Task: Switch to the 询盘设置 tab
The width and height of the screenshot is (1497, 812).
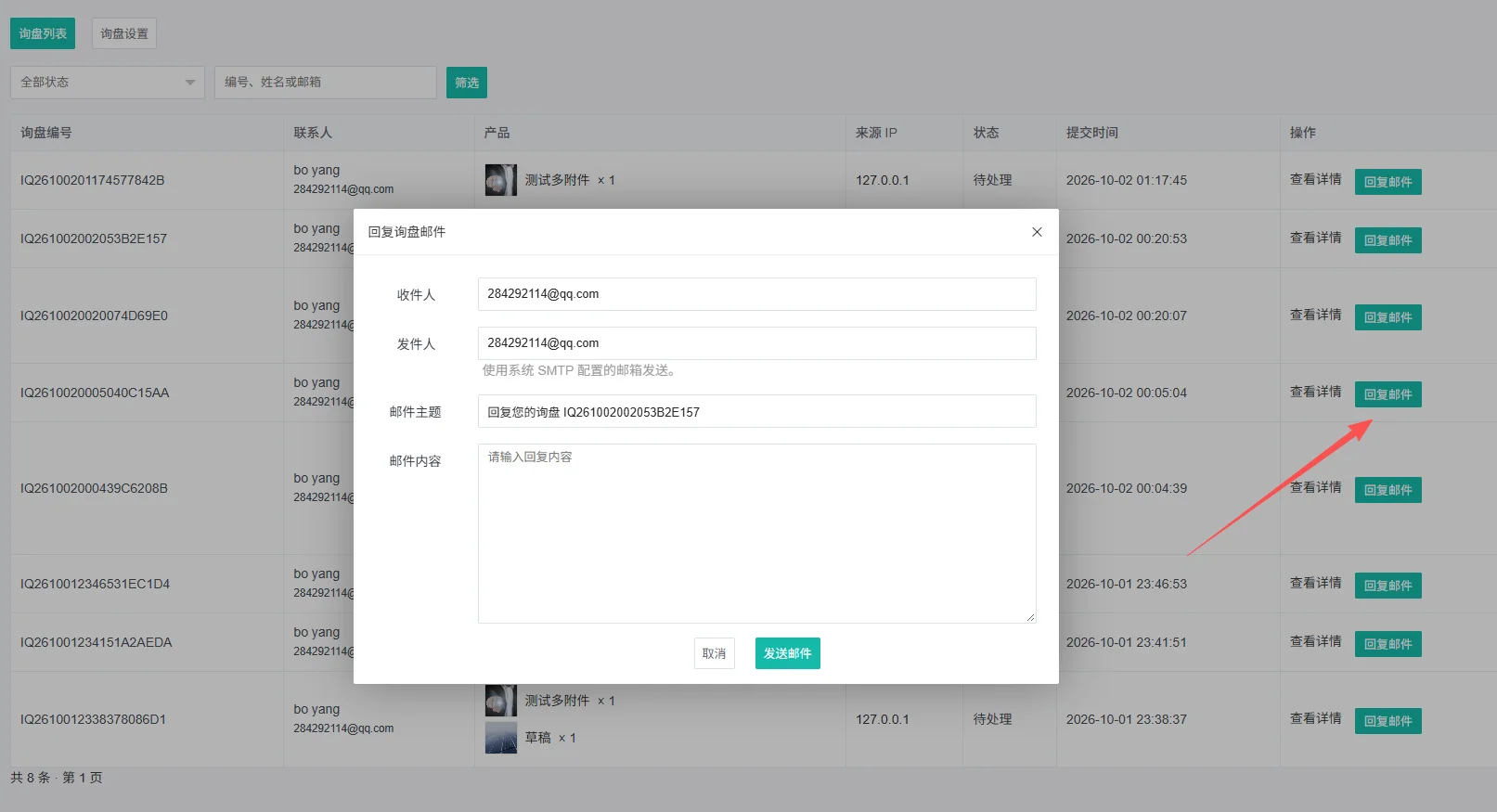Action: point(124,33)
